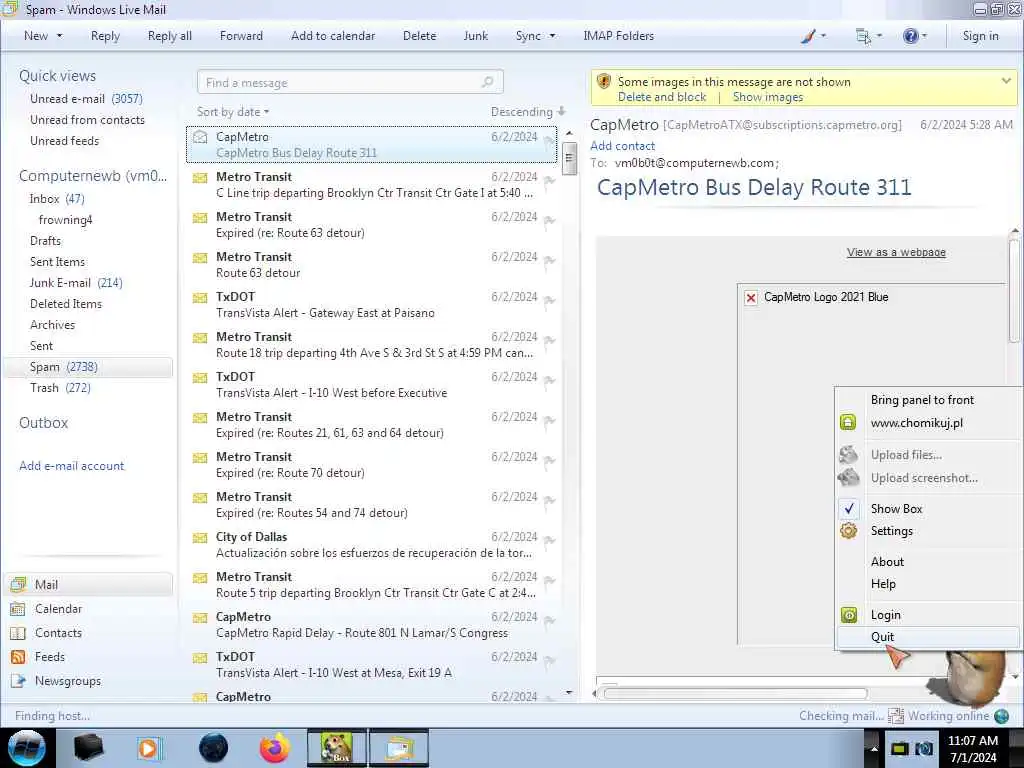Screen dimensions: 1024x768
Task: Open the New message dropdown arrow
Action: [x=59, y=36]
